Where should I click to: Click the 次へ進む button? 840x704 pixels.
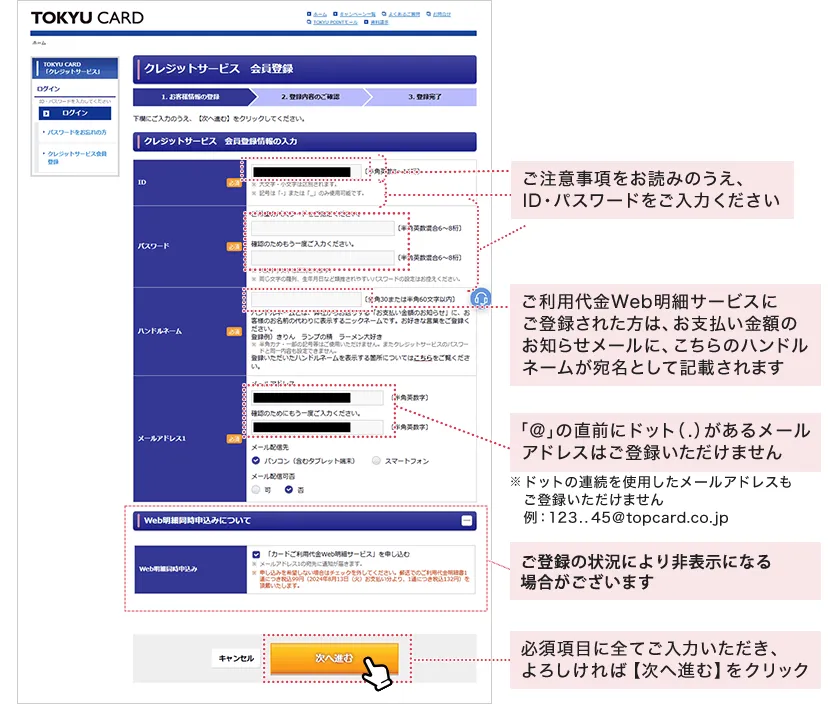333,659
